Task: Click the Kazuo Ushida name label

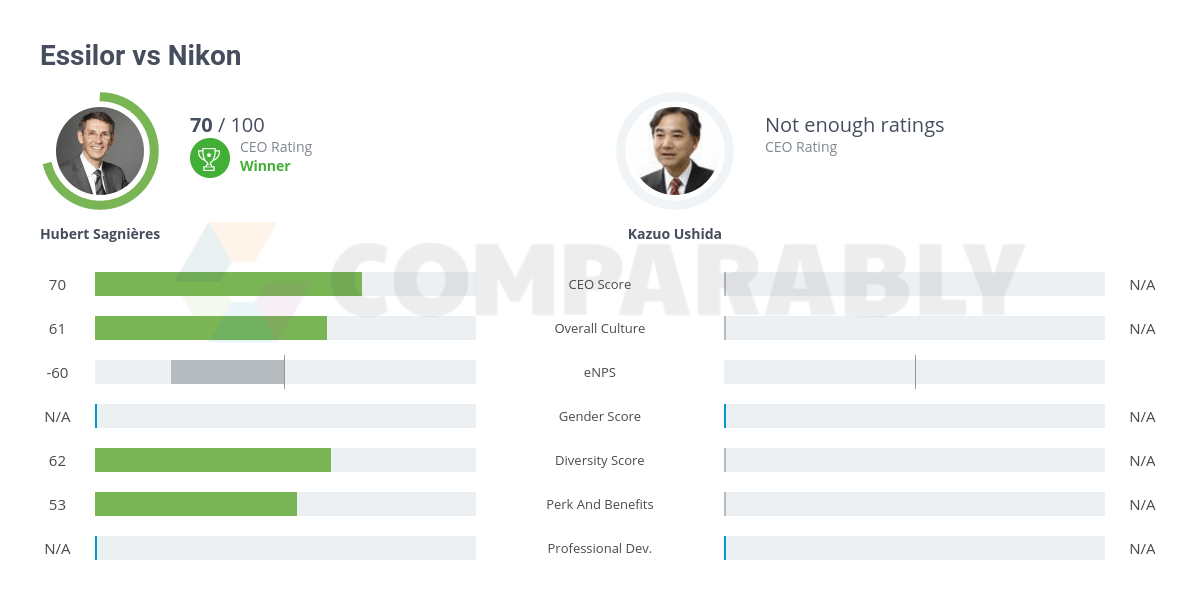Action: (x=674, y=234)
